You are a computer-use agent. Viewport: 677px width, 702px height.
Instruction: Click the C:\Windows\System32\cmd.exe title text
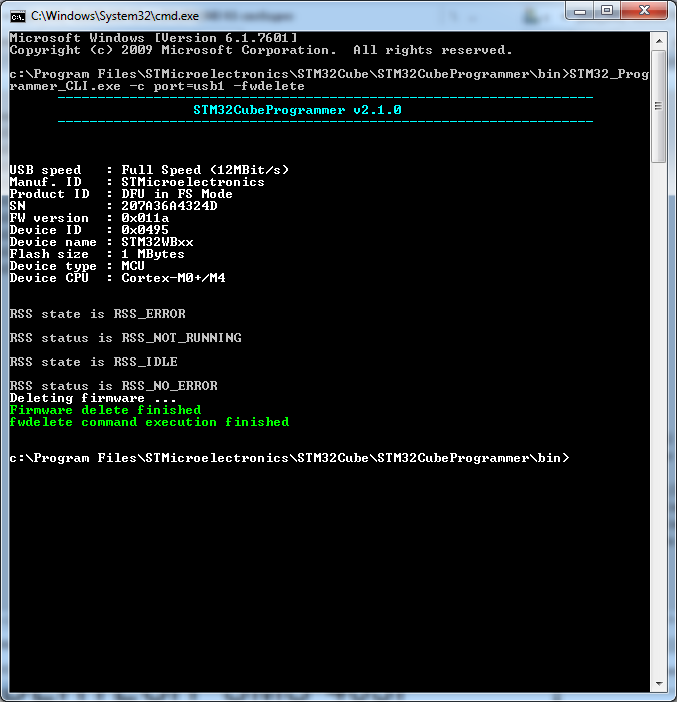[115, 16]
